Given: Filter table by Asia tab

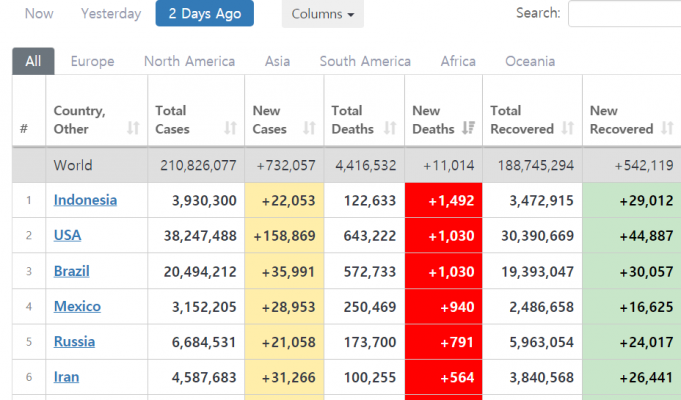Looking at the screenshot, I should click(x=277, y=61).
